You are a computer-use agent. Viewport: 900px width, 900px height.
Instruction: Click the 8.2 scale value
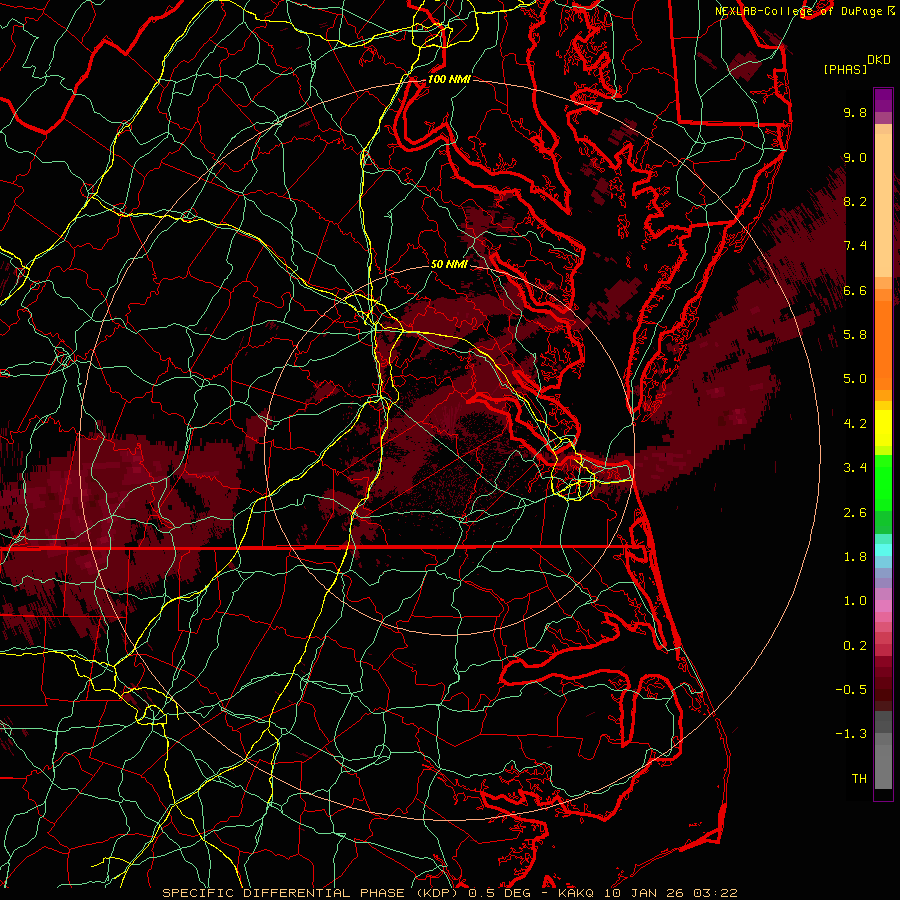[855, 201]
